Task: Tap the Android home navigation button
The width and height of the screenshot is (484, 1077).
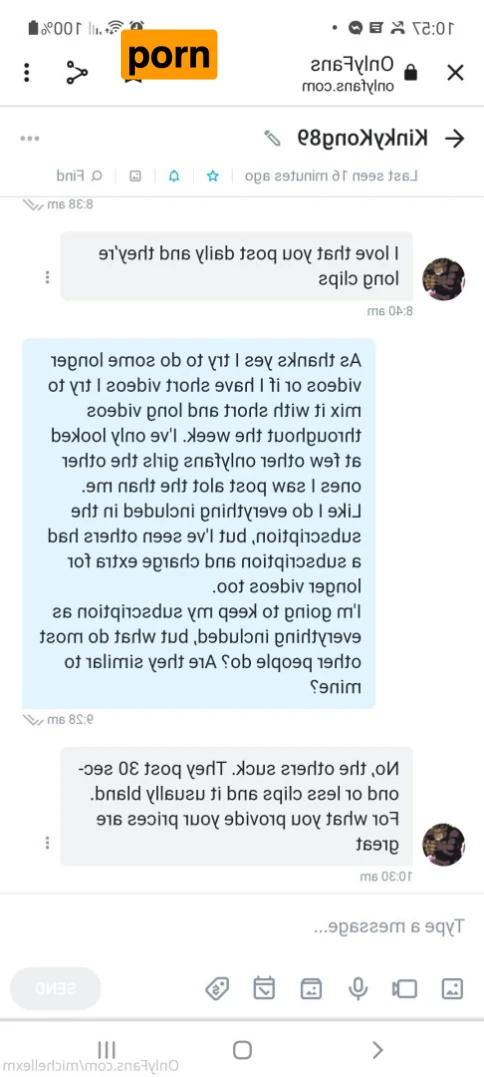Action: (242, 1050)
